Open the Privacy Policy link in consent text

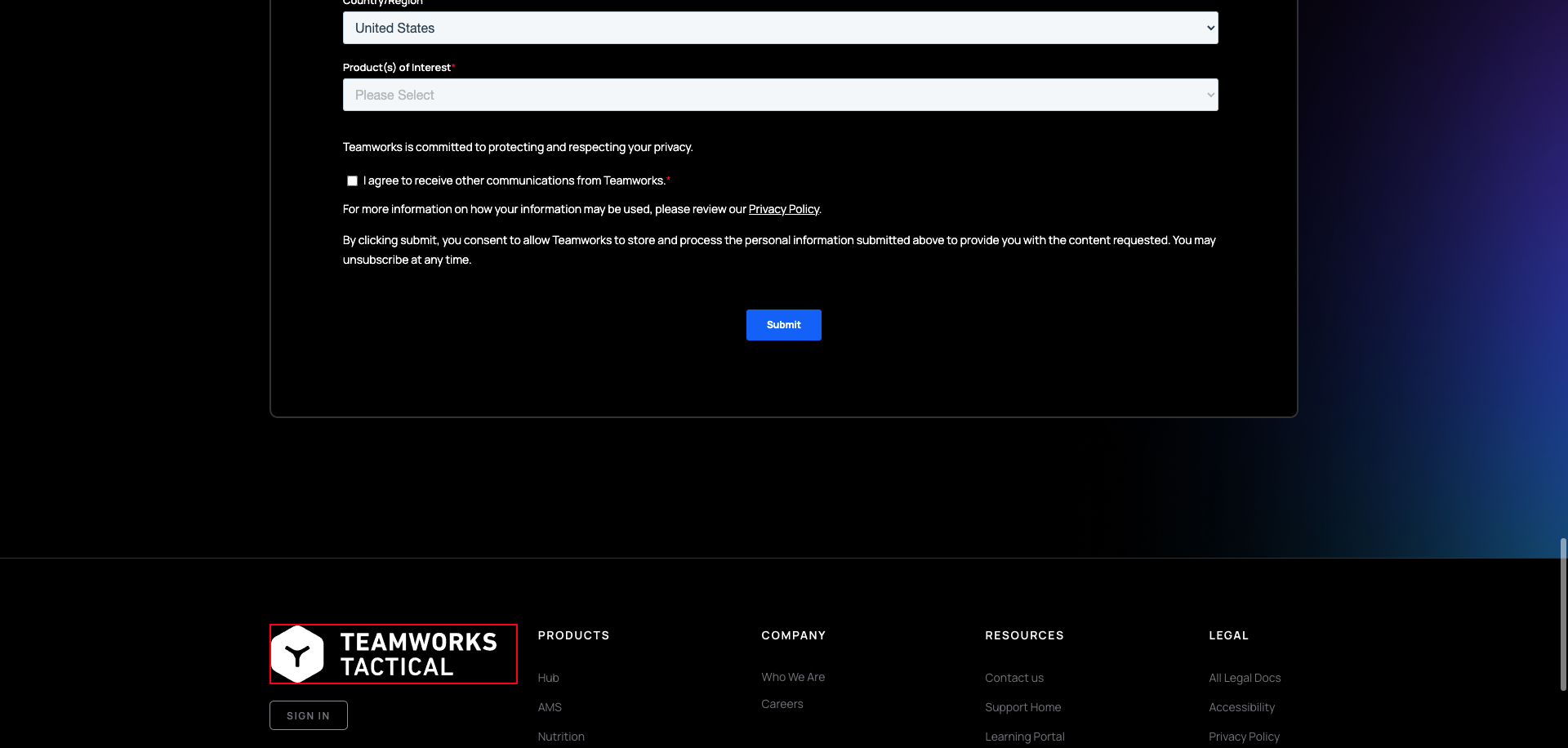[783, 208]
